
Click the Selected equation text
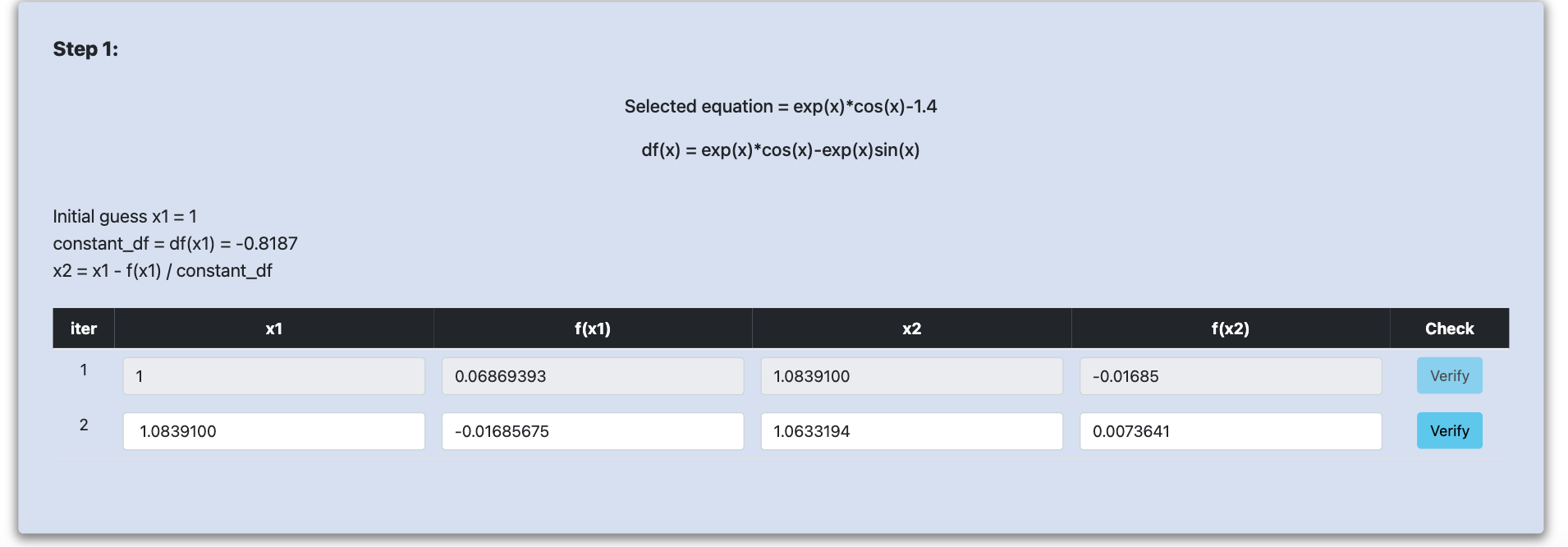tap(781, 107)
